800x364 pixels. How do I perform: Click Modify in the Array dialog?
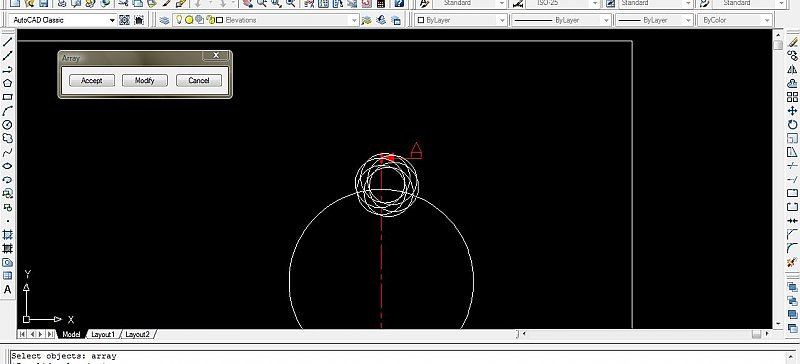tap(144, 80)
